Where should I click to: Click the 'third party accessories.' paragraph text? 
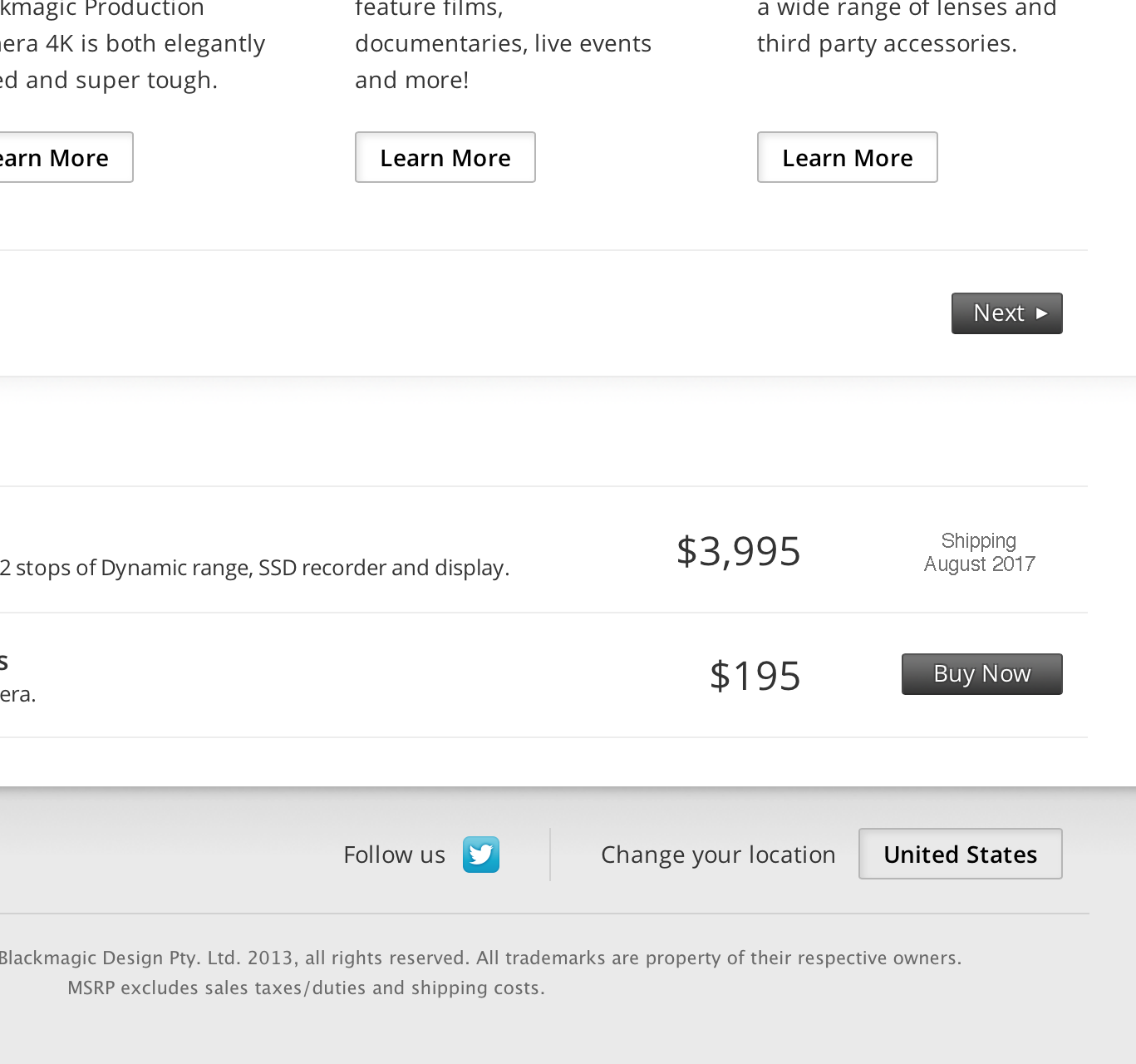[x=887, y=43]
